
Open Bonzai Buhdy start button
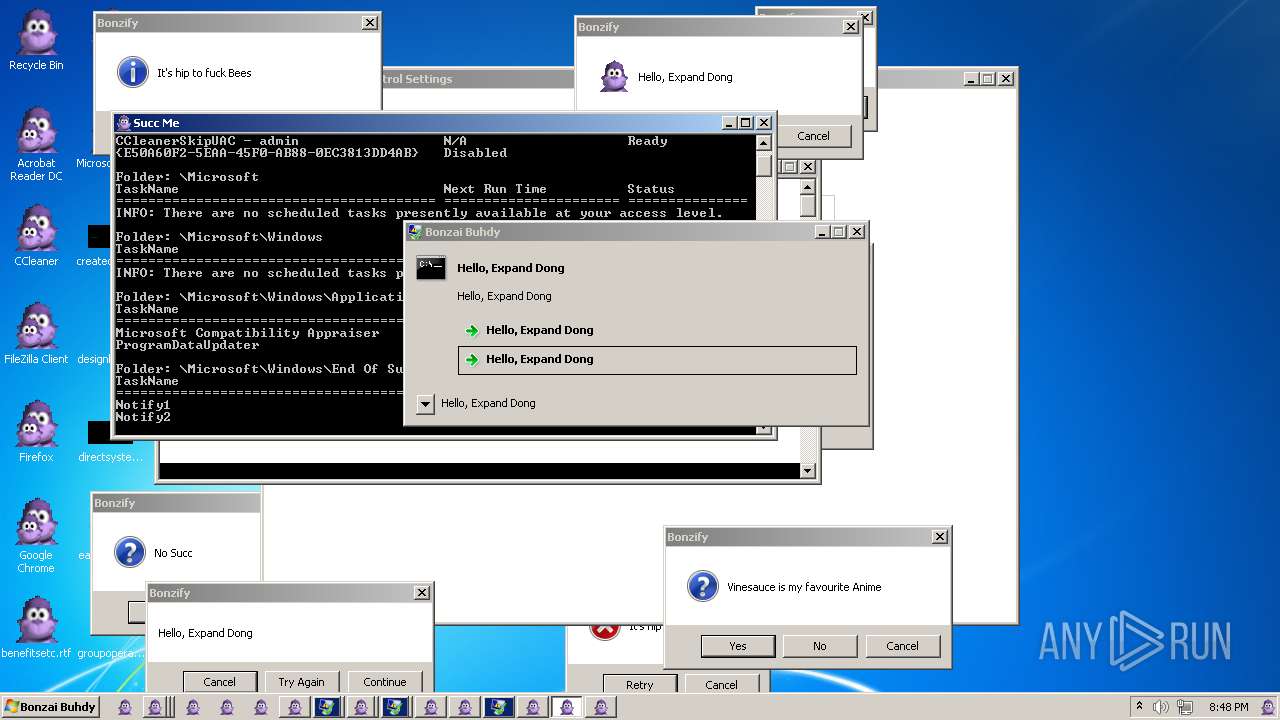50,707
